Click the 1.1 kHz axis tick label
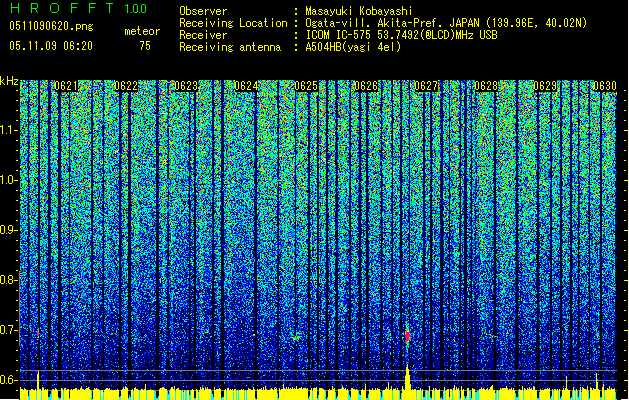Viewport: 629px width, 400px height. 9,130
